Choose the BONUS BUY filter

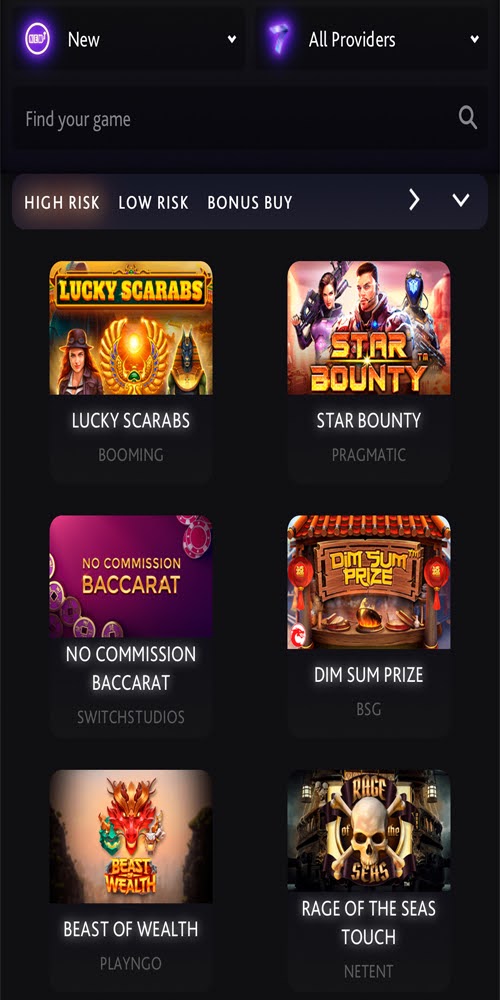pos(249,203)
